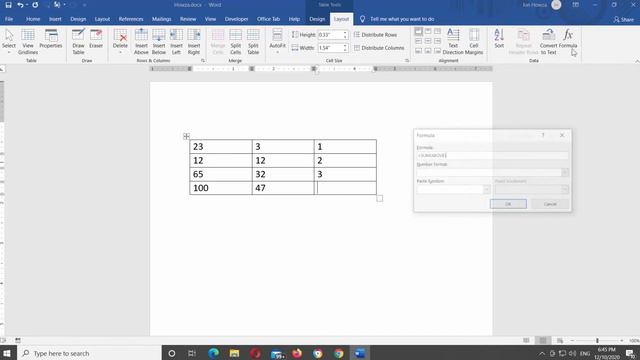Click Split Table
The width and height of the screenshot is (640, 360).
tap(253, 42)
